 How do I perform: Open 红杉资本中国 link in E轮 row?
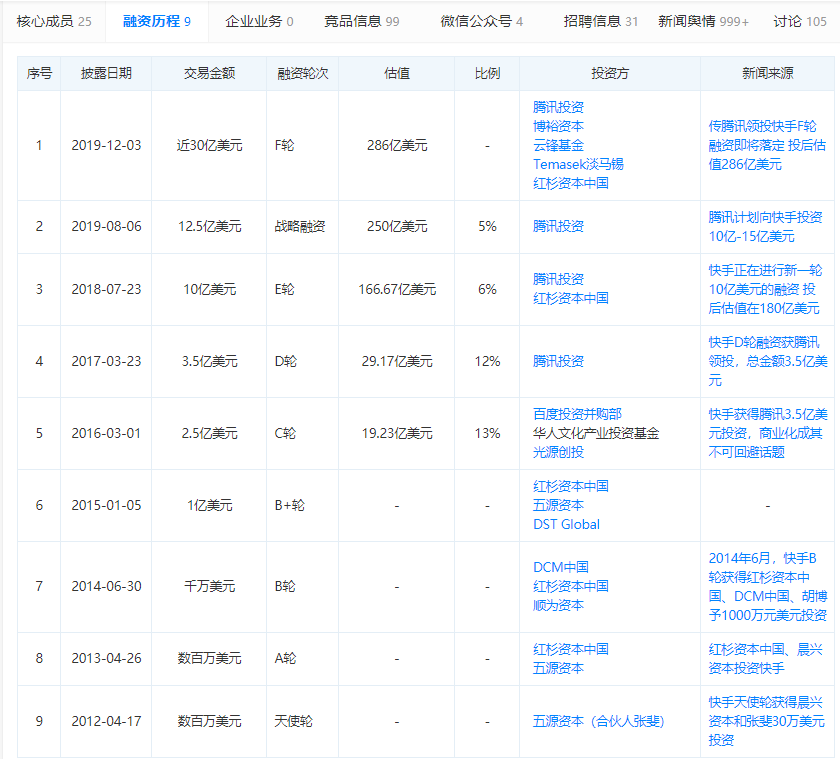pos(571,298)
